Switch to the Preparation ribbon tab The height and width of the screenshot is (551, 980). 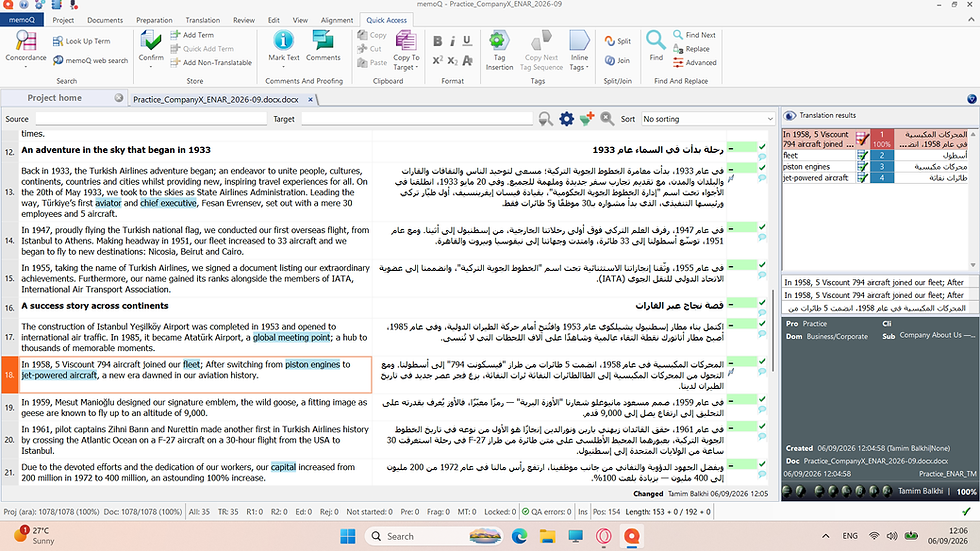(154, 20)
